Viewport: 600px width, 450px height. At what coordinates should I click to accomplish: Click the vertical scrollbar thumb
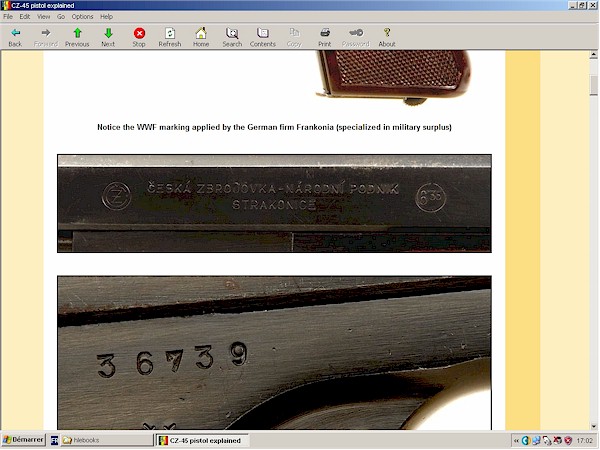593,85
